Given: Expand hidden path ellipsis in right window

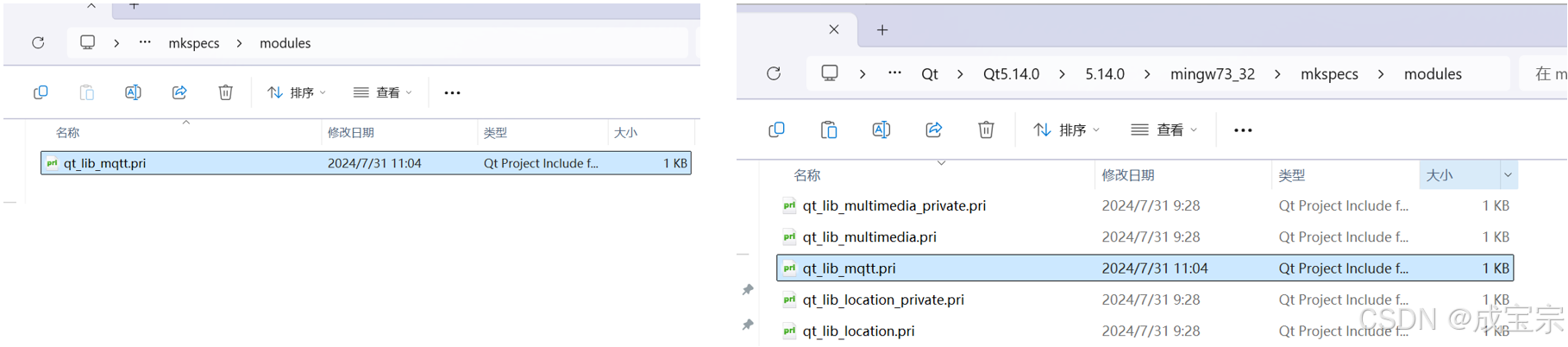Looking at the screenshot, I should point(895,73).
